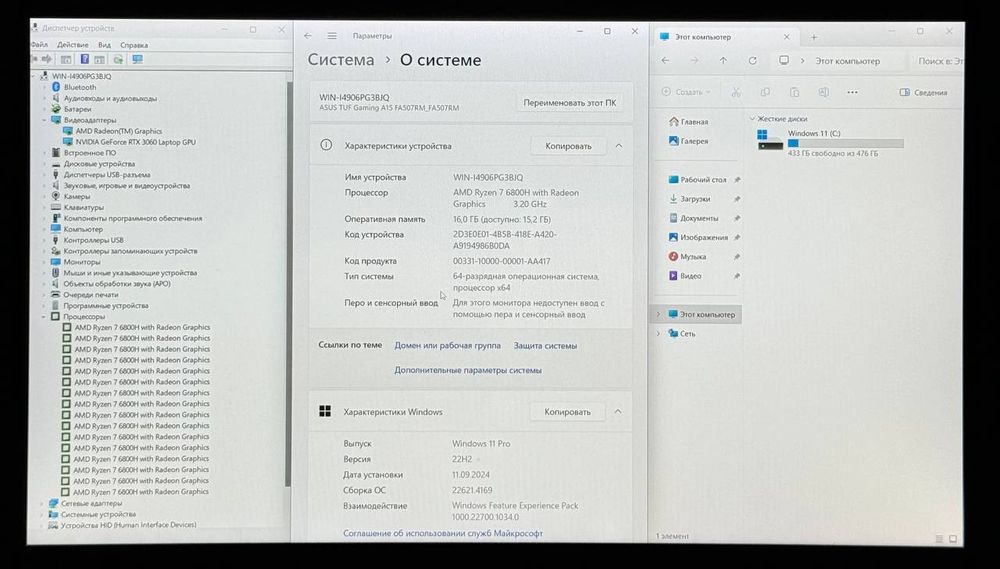
Task: Open Документы in Explorer sidebar
Action: 693,218
